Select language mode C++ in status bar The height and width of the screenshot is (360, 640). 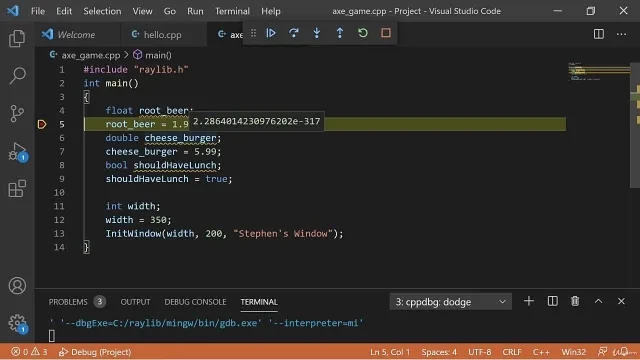point(541,352)
